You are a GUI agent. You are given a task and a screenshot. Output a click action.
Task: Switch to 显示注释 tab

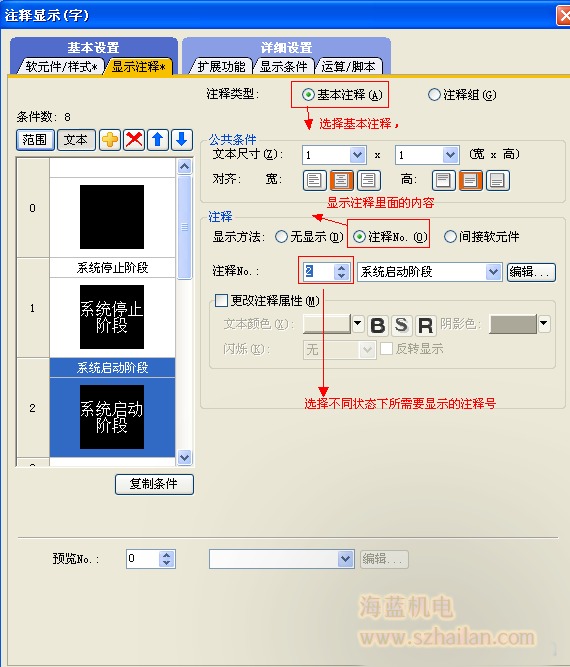coord(139,66)
